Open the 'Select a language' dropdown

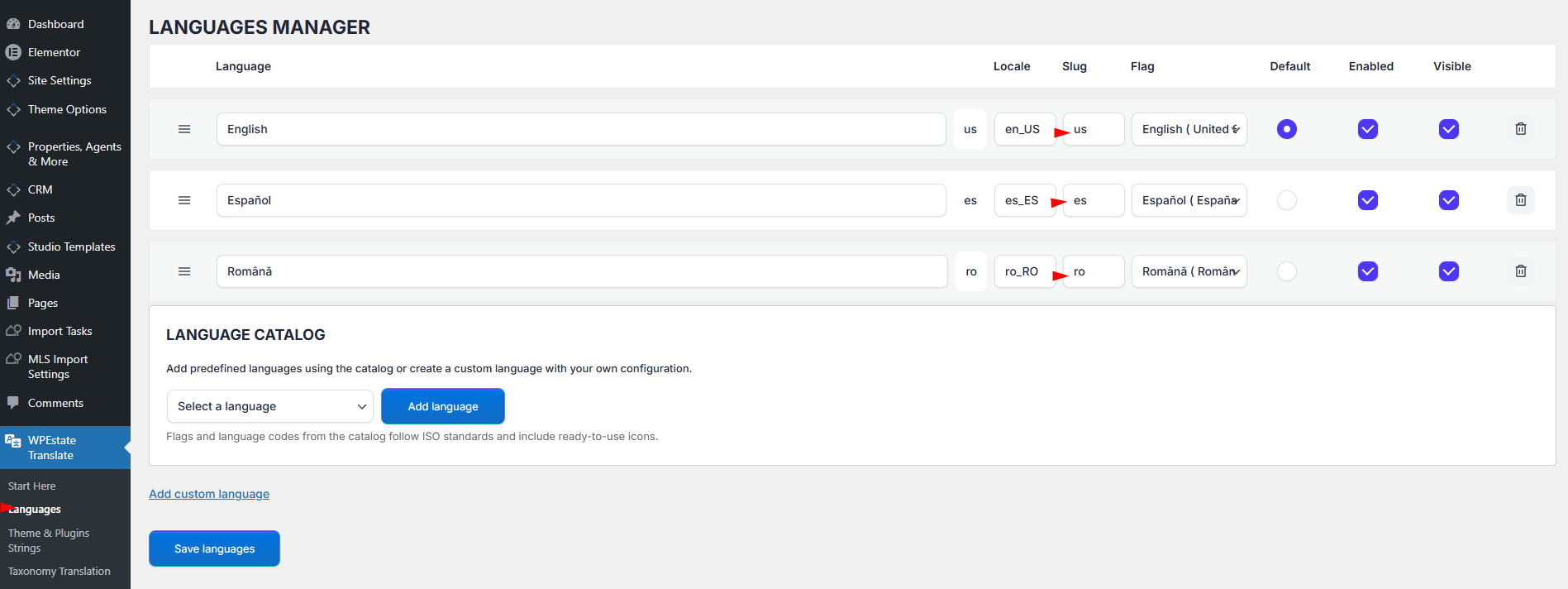pos(269,406)
